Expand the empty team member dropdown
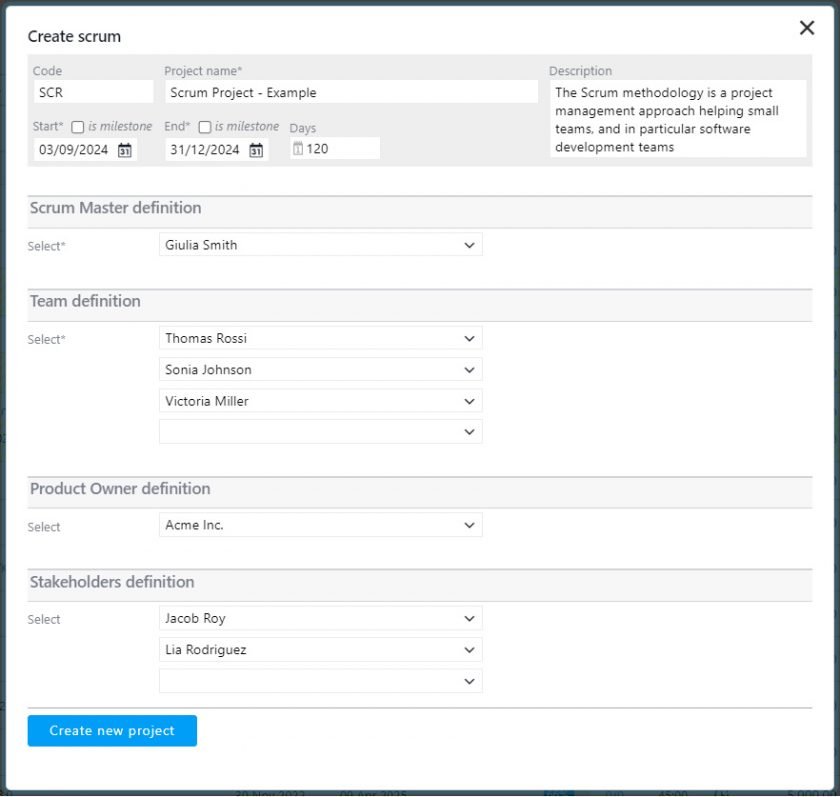Image resolution: width=840 pixels, height=797 pixels. 468,431
